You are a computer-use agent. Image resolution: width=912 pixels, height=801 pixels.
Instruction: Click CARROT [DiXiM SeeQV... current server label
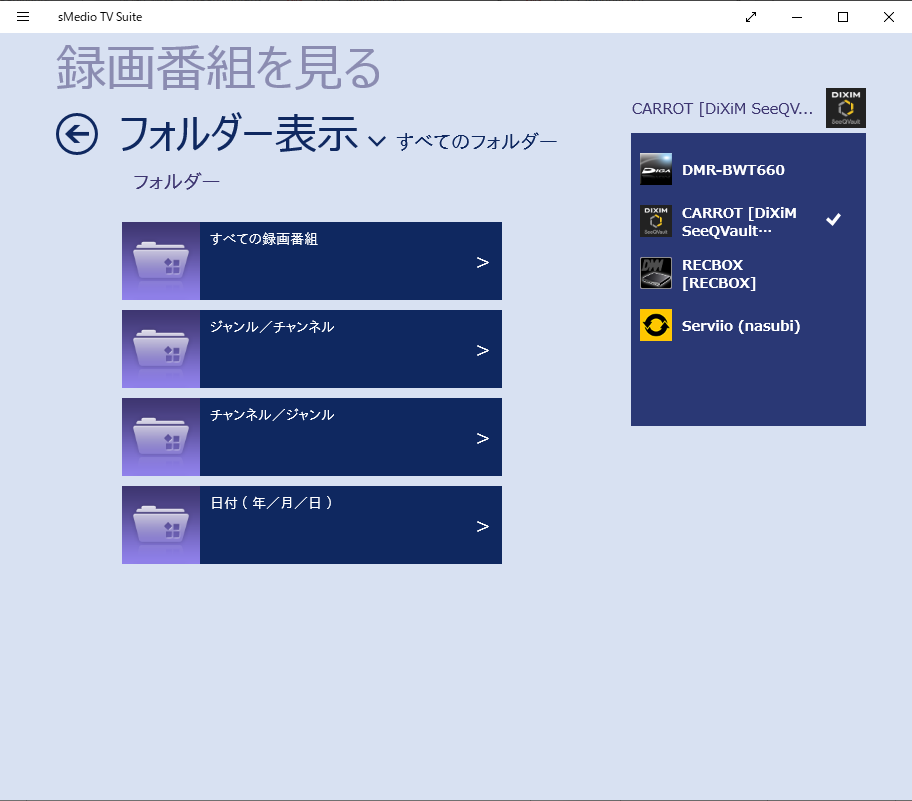[x=722, y=109]
